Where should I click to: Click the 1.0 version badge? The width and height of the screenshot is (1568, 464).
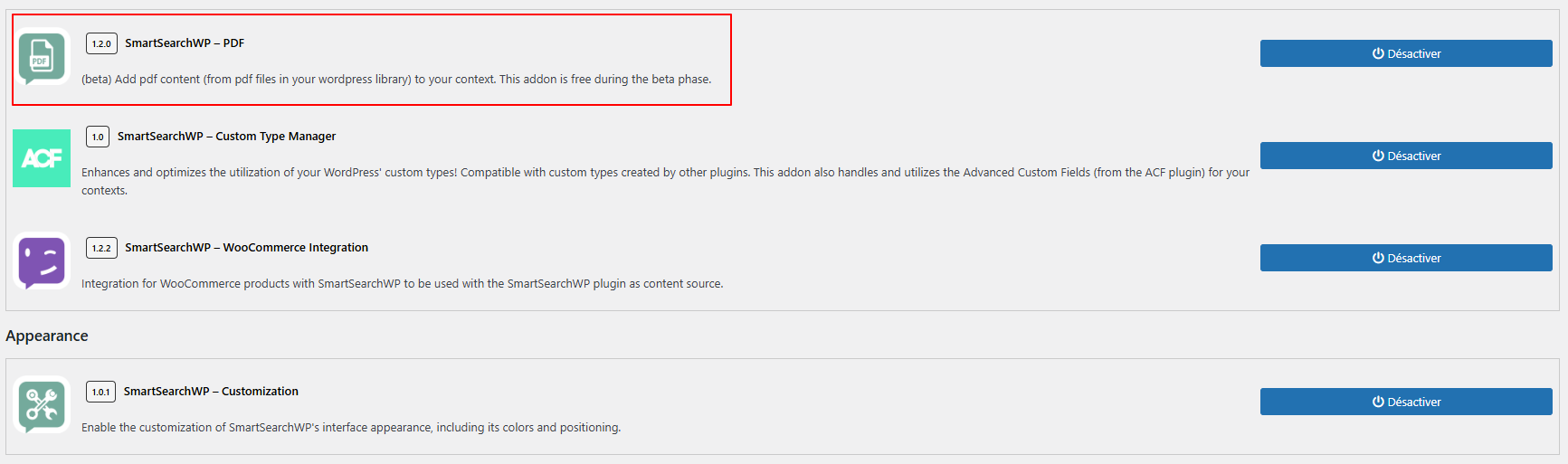tap(98, 137)
